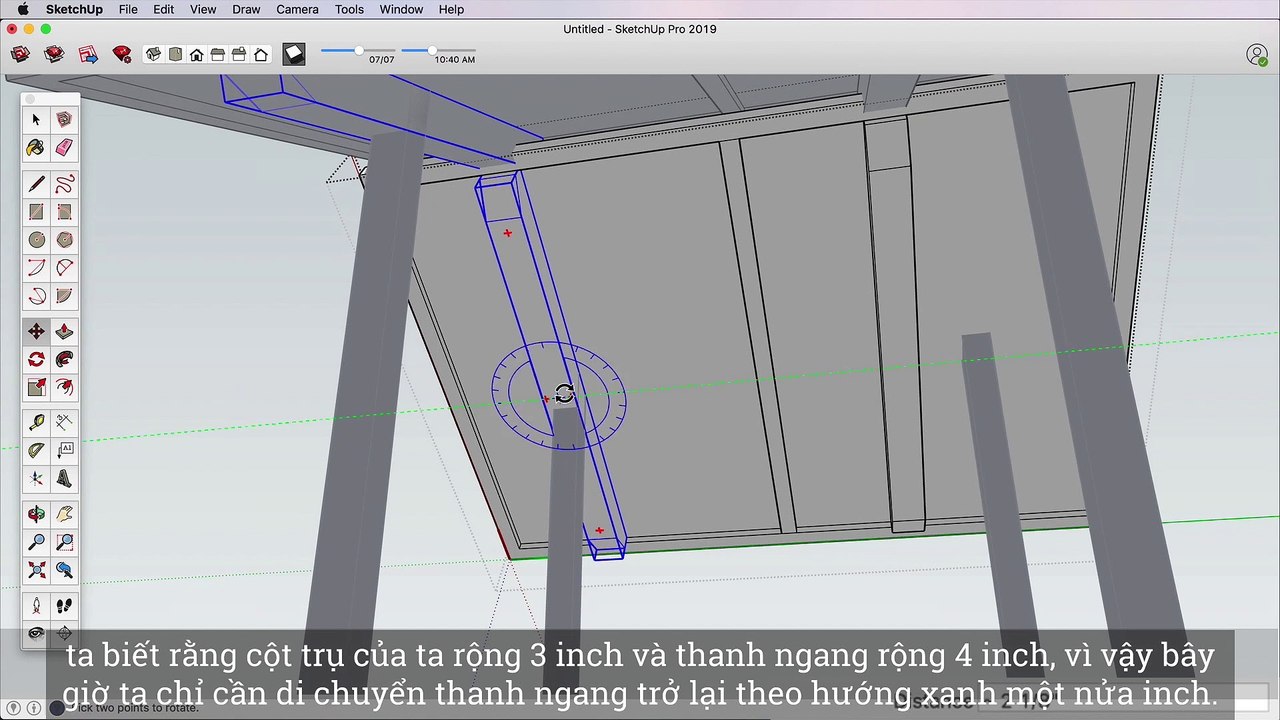Choose the Text label tool
The image size is (1280, 720).
click(64, 450)
